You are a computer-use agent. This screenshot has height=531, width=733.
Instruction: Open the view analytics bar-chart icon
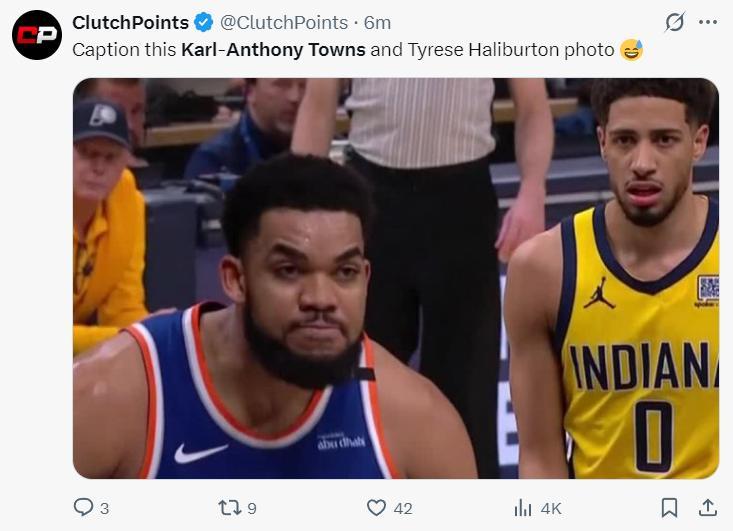click(x=523, y=508)
